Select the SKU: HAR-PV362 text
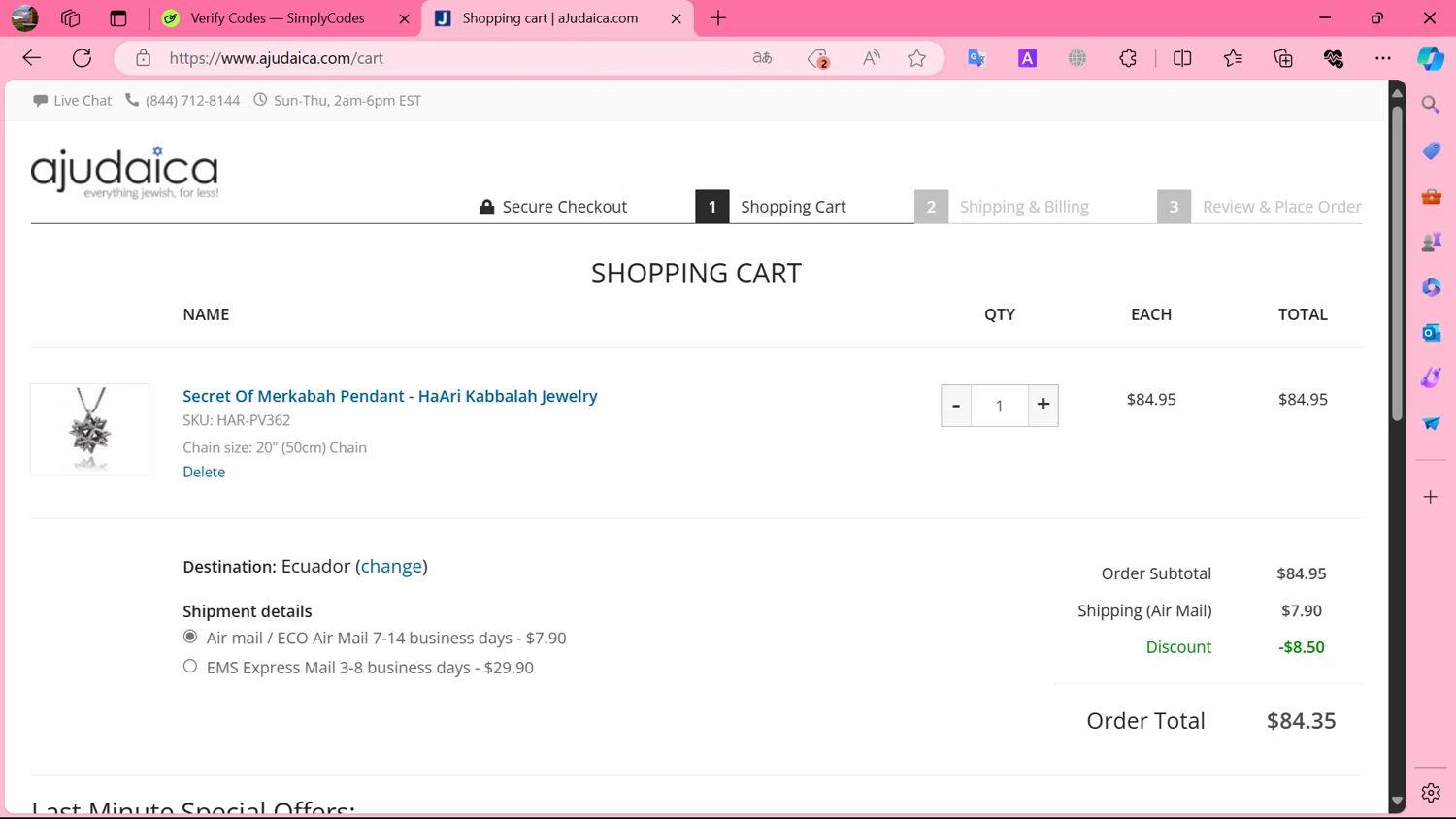The image size is (1456, 819). click(237, 420)
